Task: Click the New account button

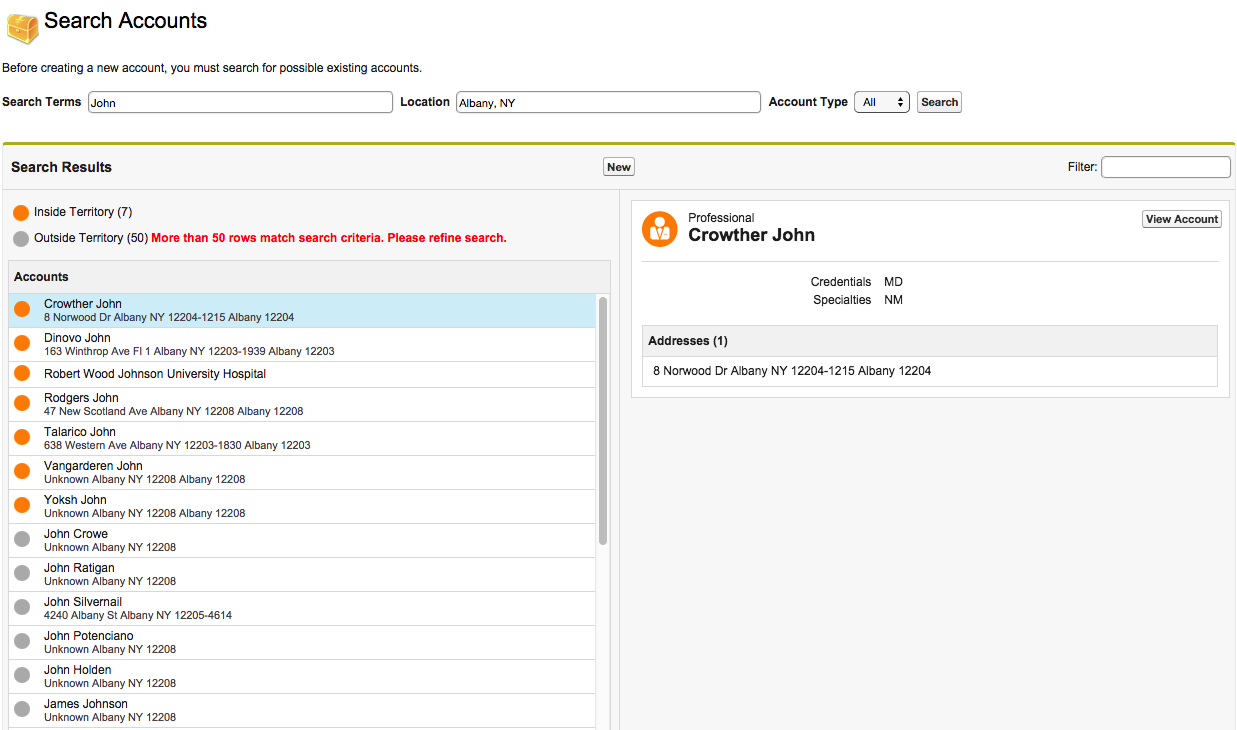Action: [619, 167]
